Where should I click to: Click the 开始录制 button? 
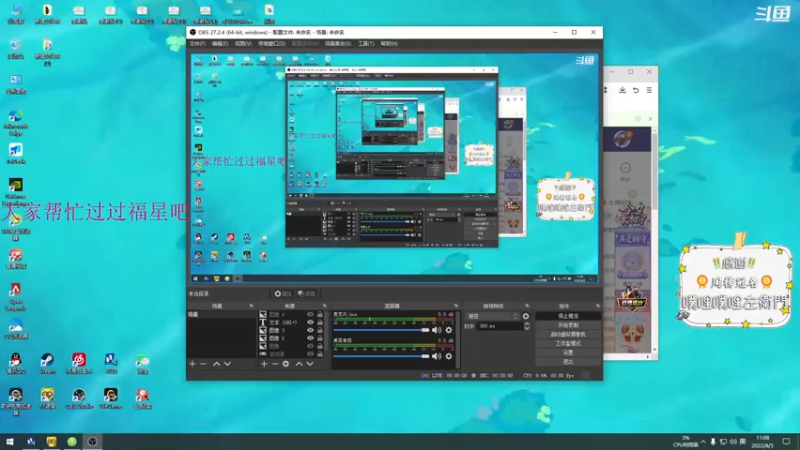pos(568,326)
